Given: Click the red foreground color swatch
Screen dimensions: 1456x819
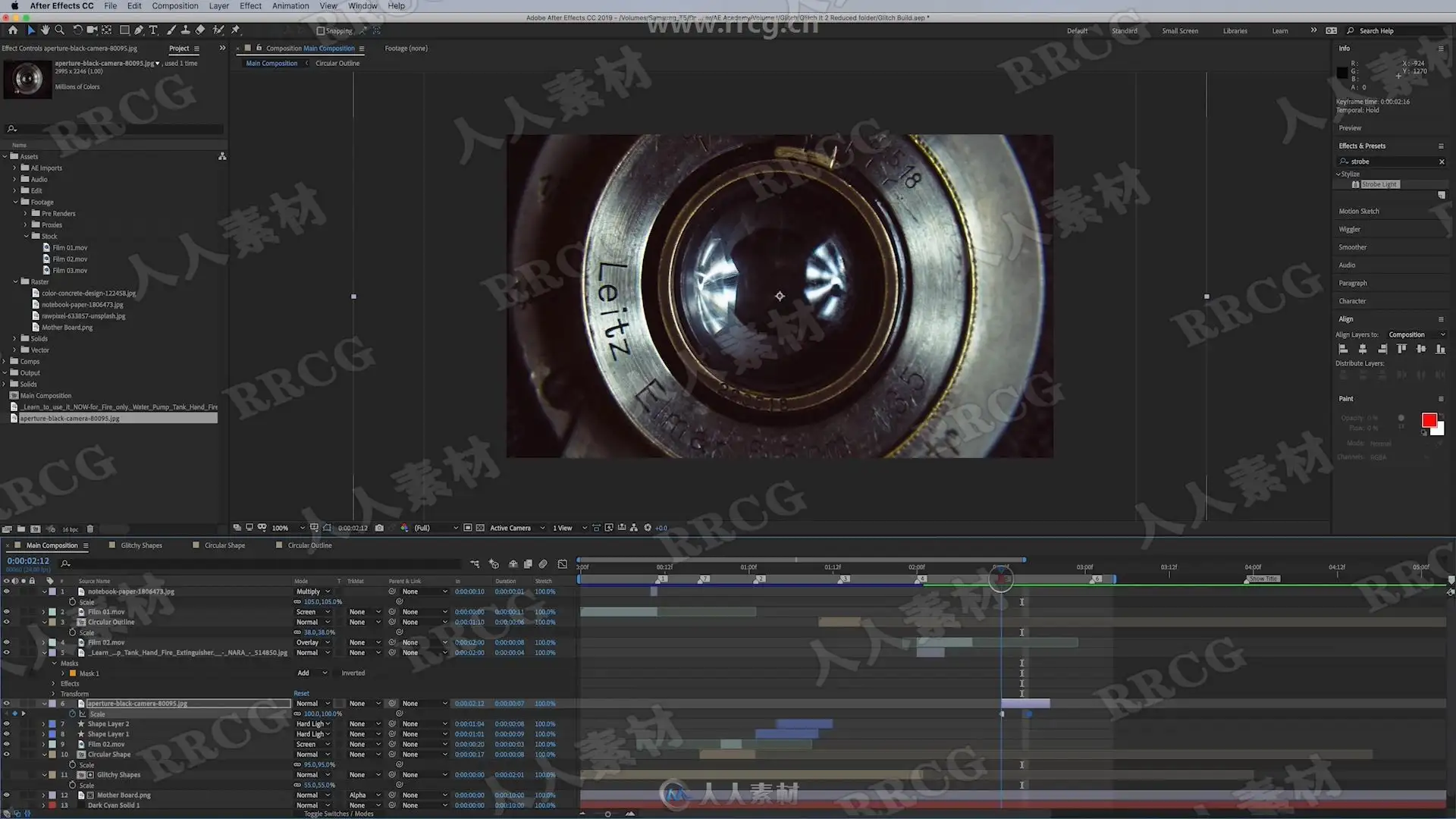Looking at the screenshot, I should pyautogui.click(x=1429, y=420).
